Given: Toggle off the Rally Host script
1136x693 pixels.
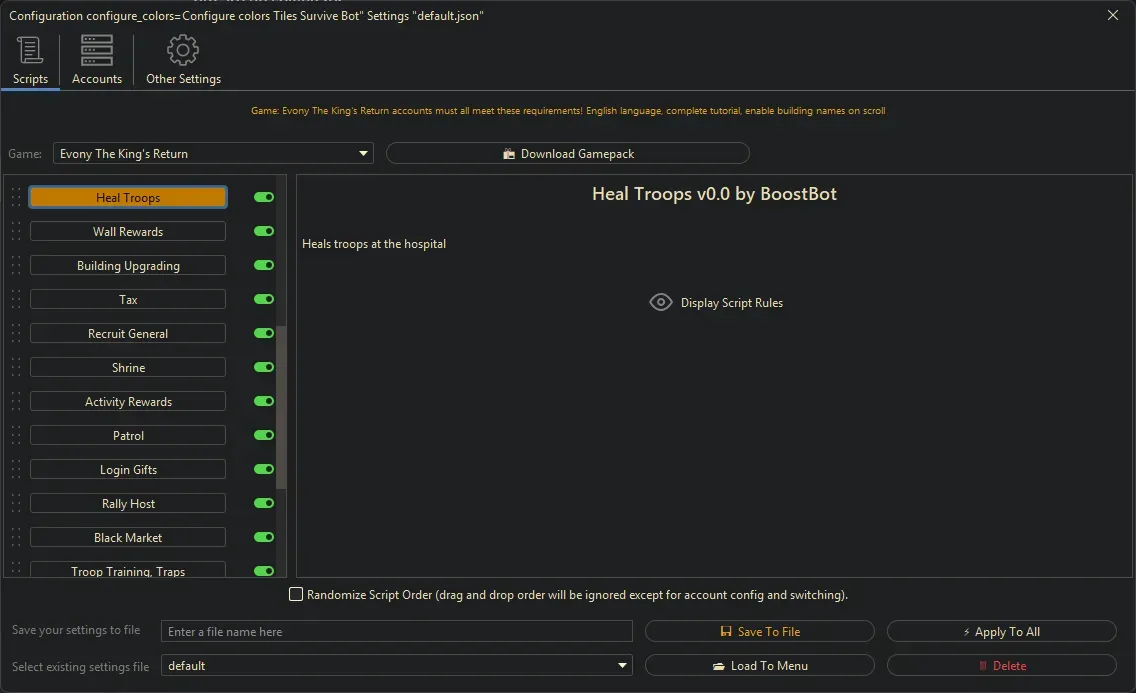Looking at the screenshot, I should (264, 504).
